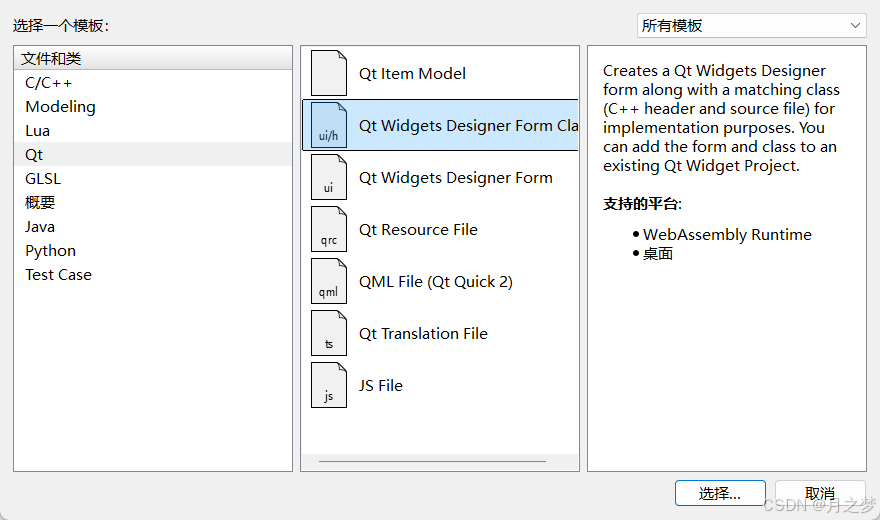Image resolution: width=880 pixels, height=520 pixels.
Task: Click the ui/h Designer Form Class icon
Action: pyautogui.click(x=329, y=125)
